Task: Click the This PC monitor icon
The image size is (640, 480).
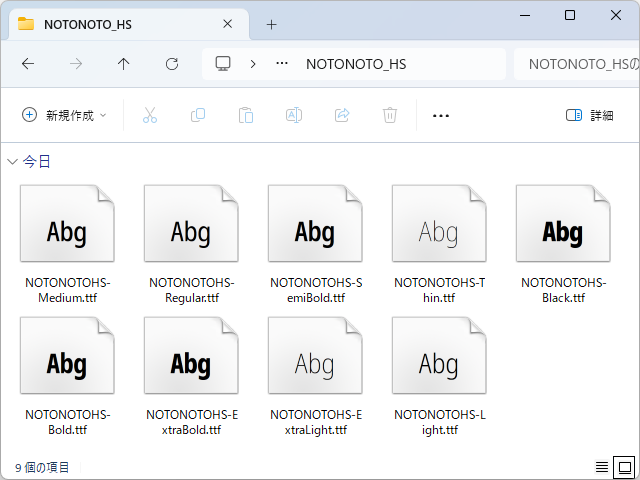Action: tap(223, 64)
